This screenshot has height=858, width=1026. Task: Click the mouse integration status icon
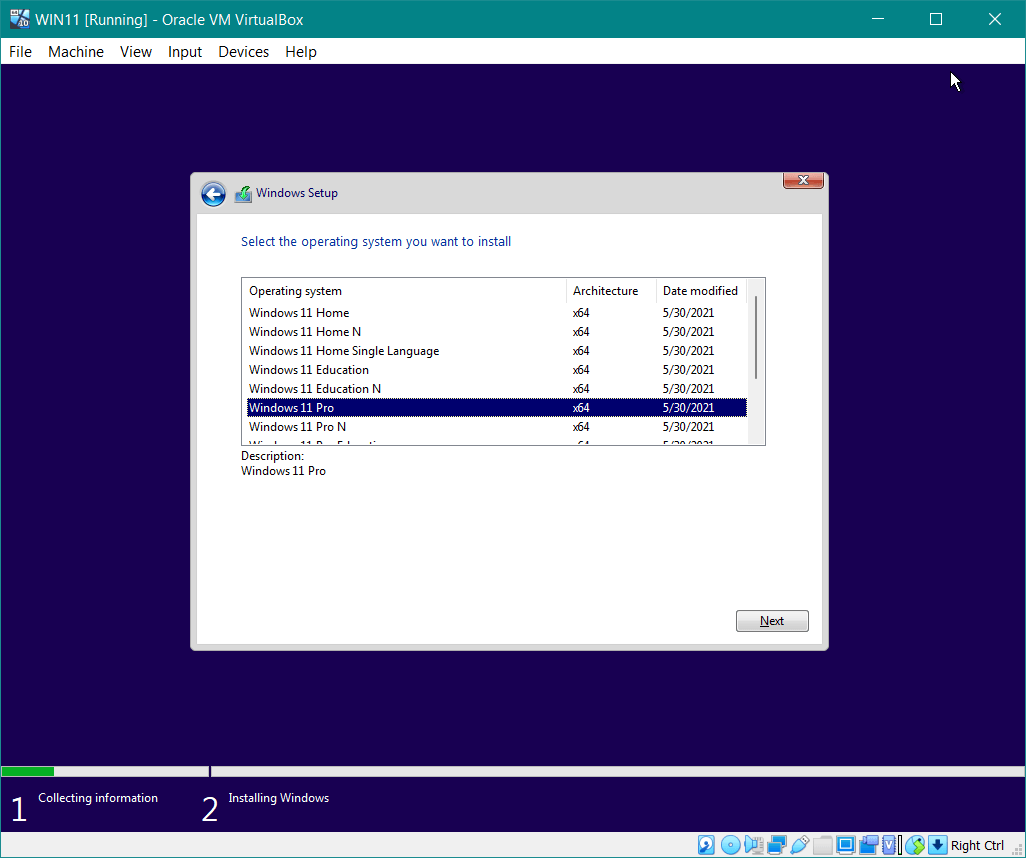pyautogui.click(x=914, y=845)
